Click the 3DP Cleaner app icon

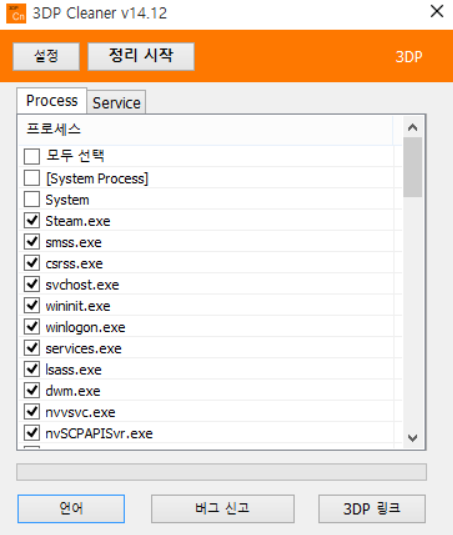coord(16,14)
